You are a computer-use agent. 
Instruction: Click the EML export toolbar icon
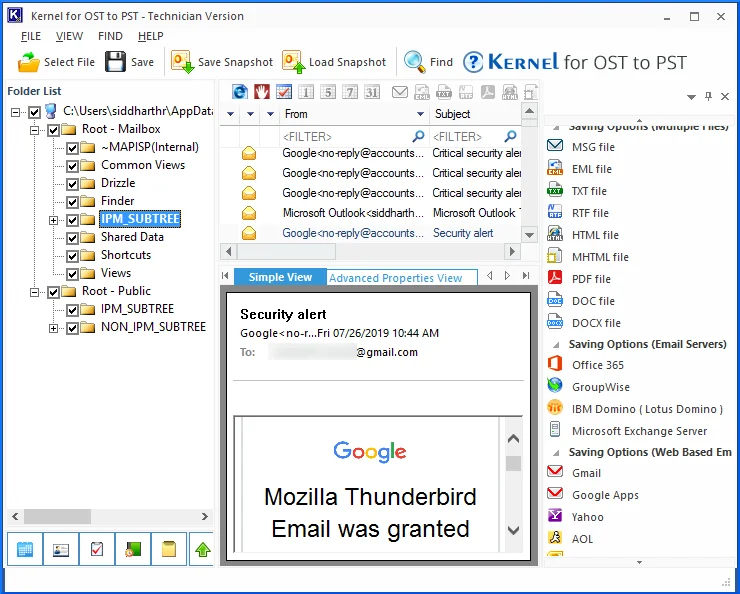click(x=422, y=92)
